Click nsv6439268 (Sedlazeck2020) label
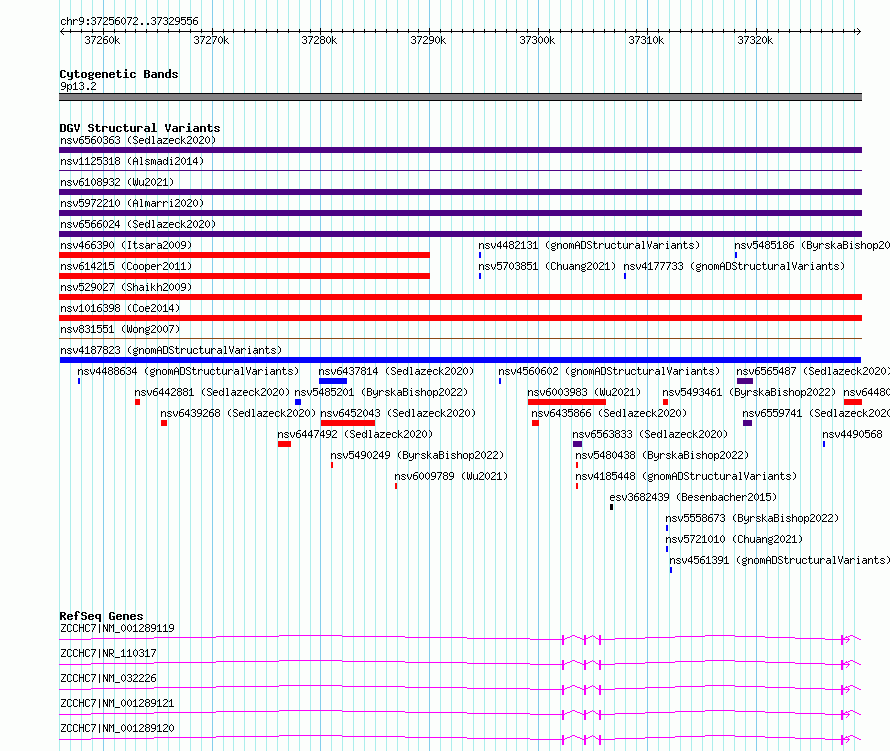 [x=238, y=413]
